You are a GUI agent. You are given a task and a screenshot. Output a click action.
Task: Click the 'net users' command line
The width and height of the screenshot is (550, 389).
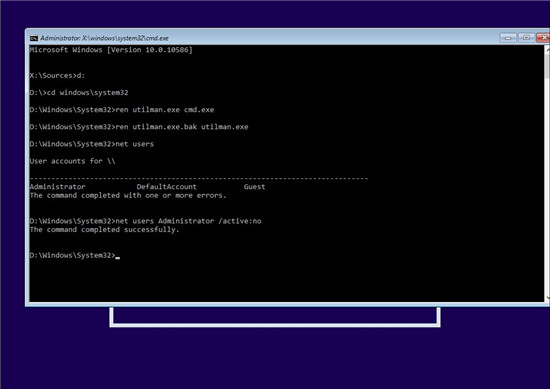(x=92, y=144)
